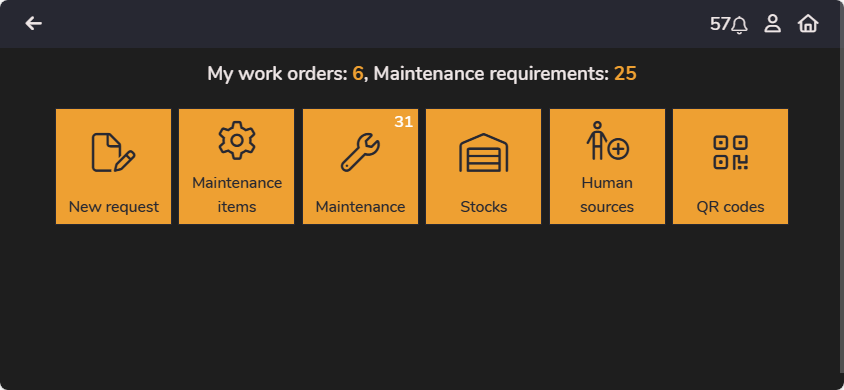844x390 pixels.
Task: Click the wrench icon on Maintenance tile
Action: point(360,153)
